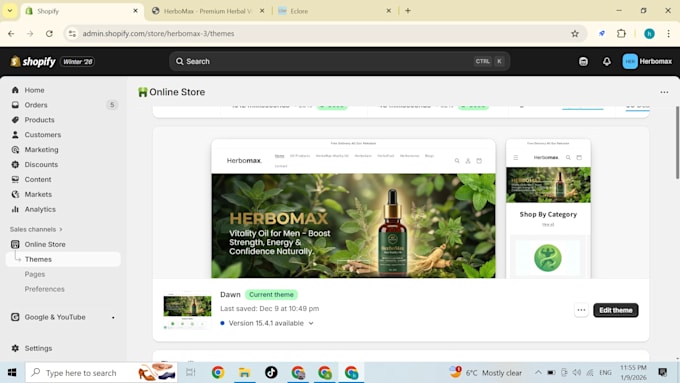Screen dimensions: 680x383
Task: Open the Markets page
Action: click(38, 194)
